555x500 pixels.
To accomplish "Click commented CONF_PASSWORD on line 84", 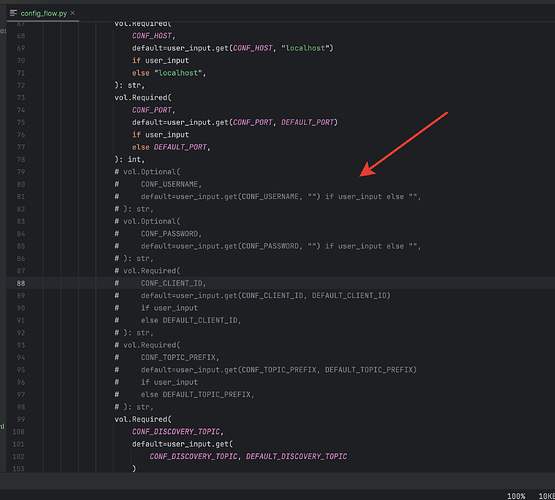I will coord(170,234).
